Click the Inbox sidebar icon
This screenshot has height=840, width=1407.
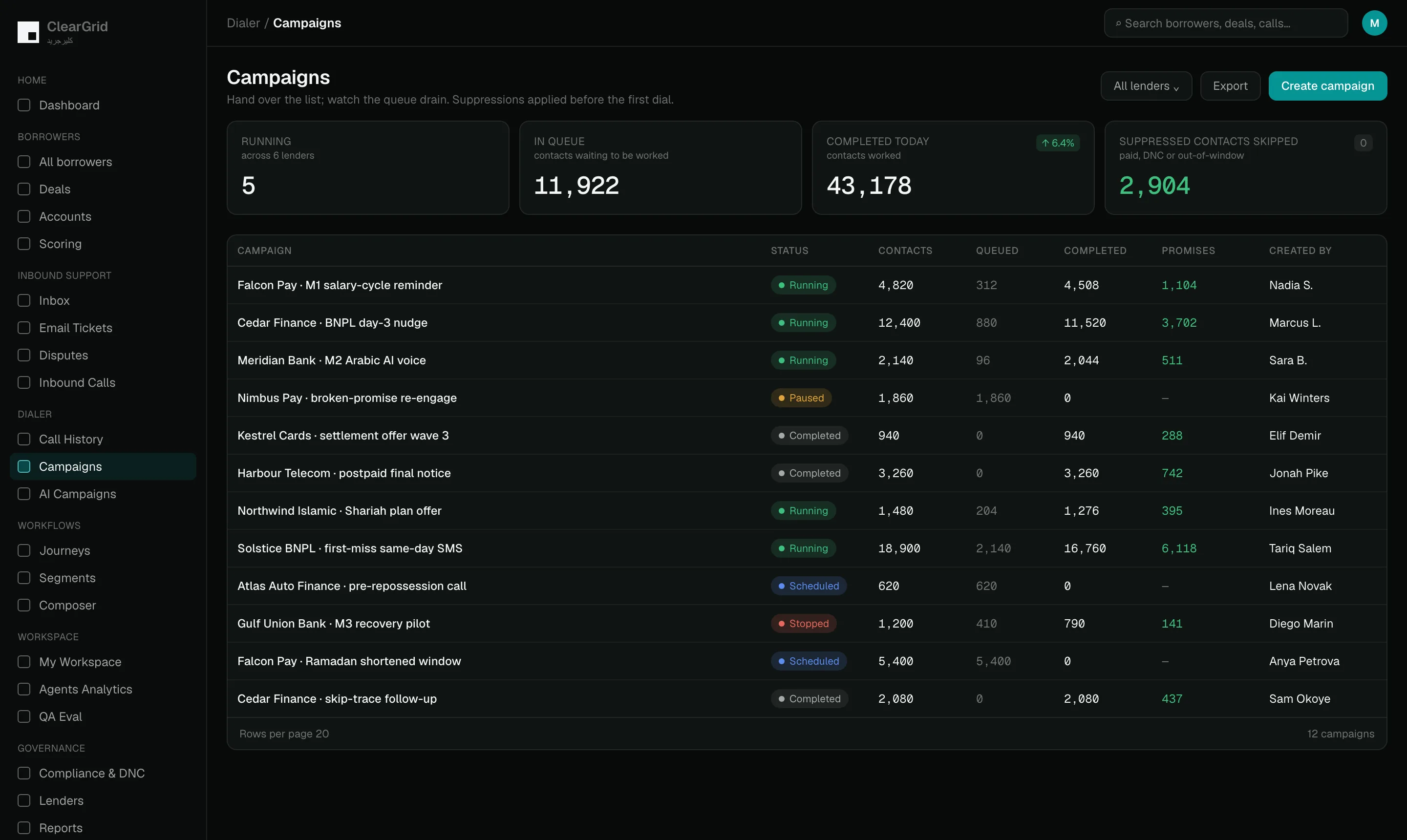tap(24, 300)
